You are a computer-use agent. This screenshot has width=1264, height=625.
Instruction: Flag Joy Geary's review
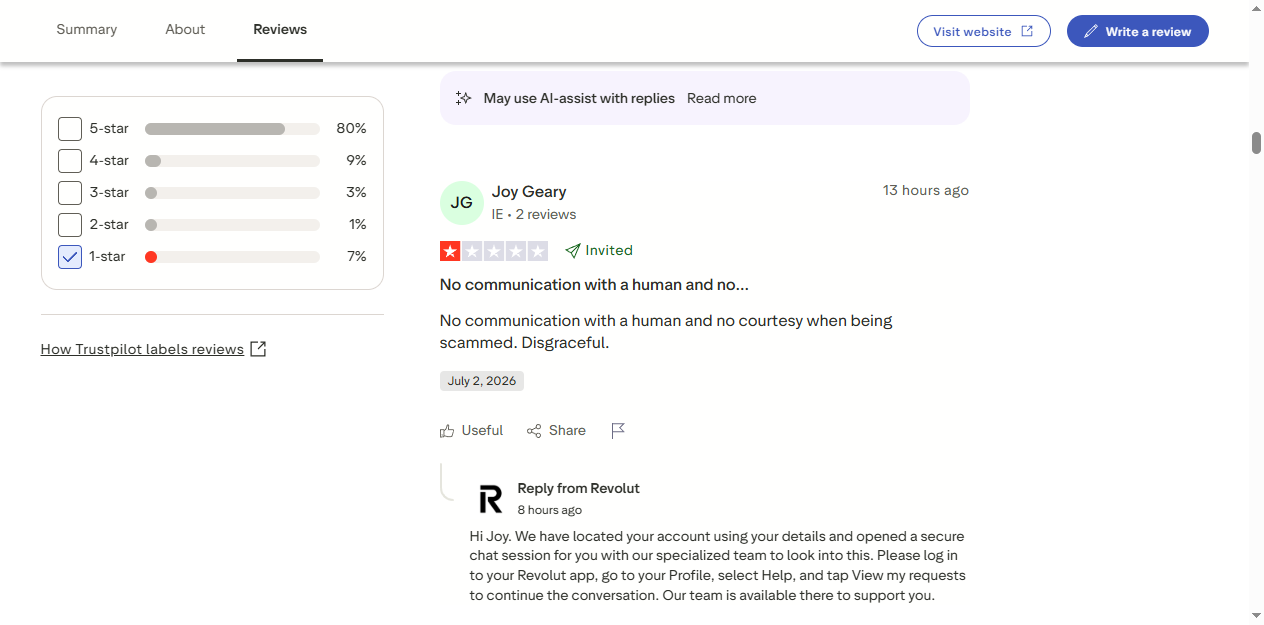tap(618, 431)
